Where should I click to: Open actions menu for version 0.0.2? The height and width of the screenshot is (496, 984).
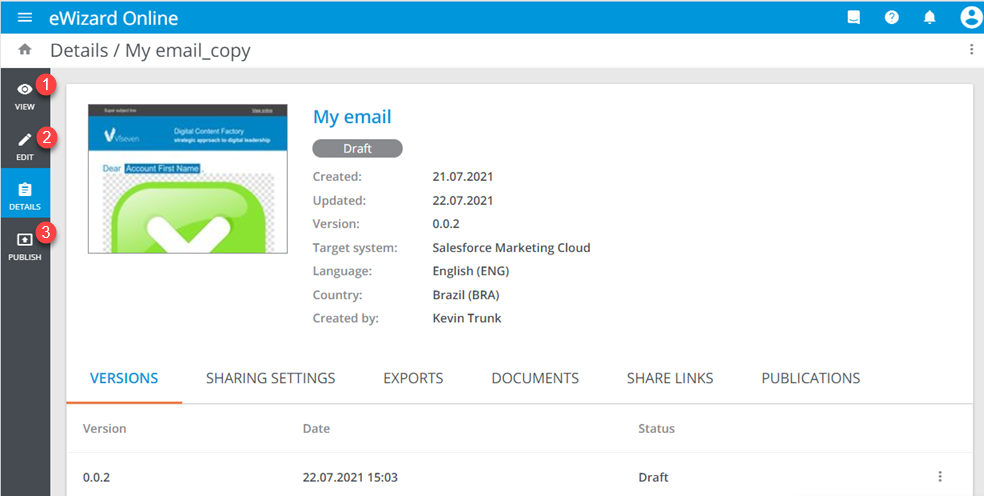pyautogui.click(x=939, y=477)
